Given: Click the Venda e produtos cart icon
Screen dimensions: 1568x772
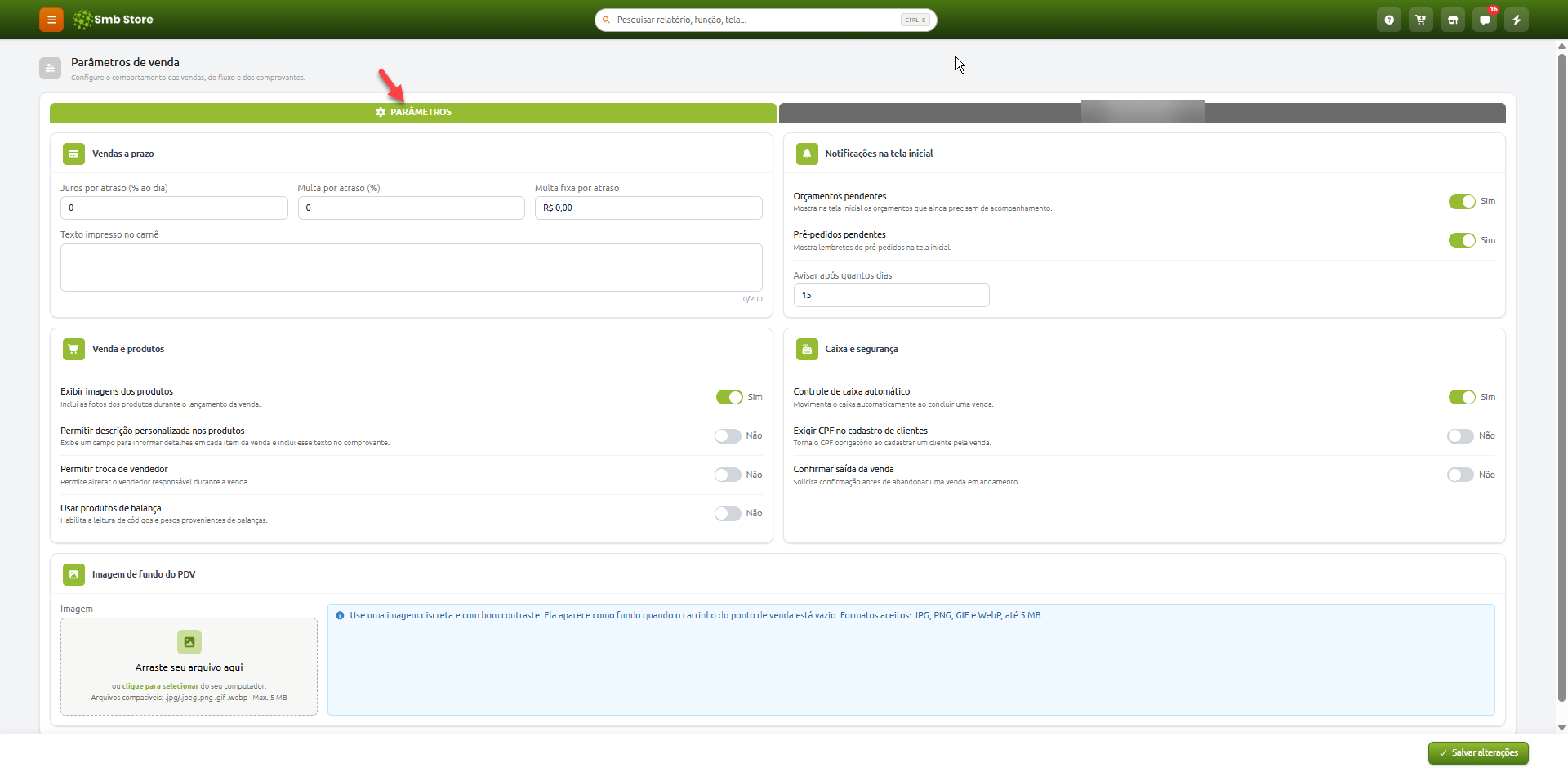Looking at the screenshot, I should tap(73, 349).
